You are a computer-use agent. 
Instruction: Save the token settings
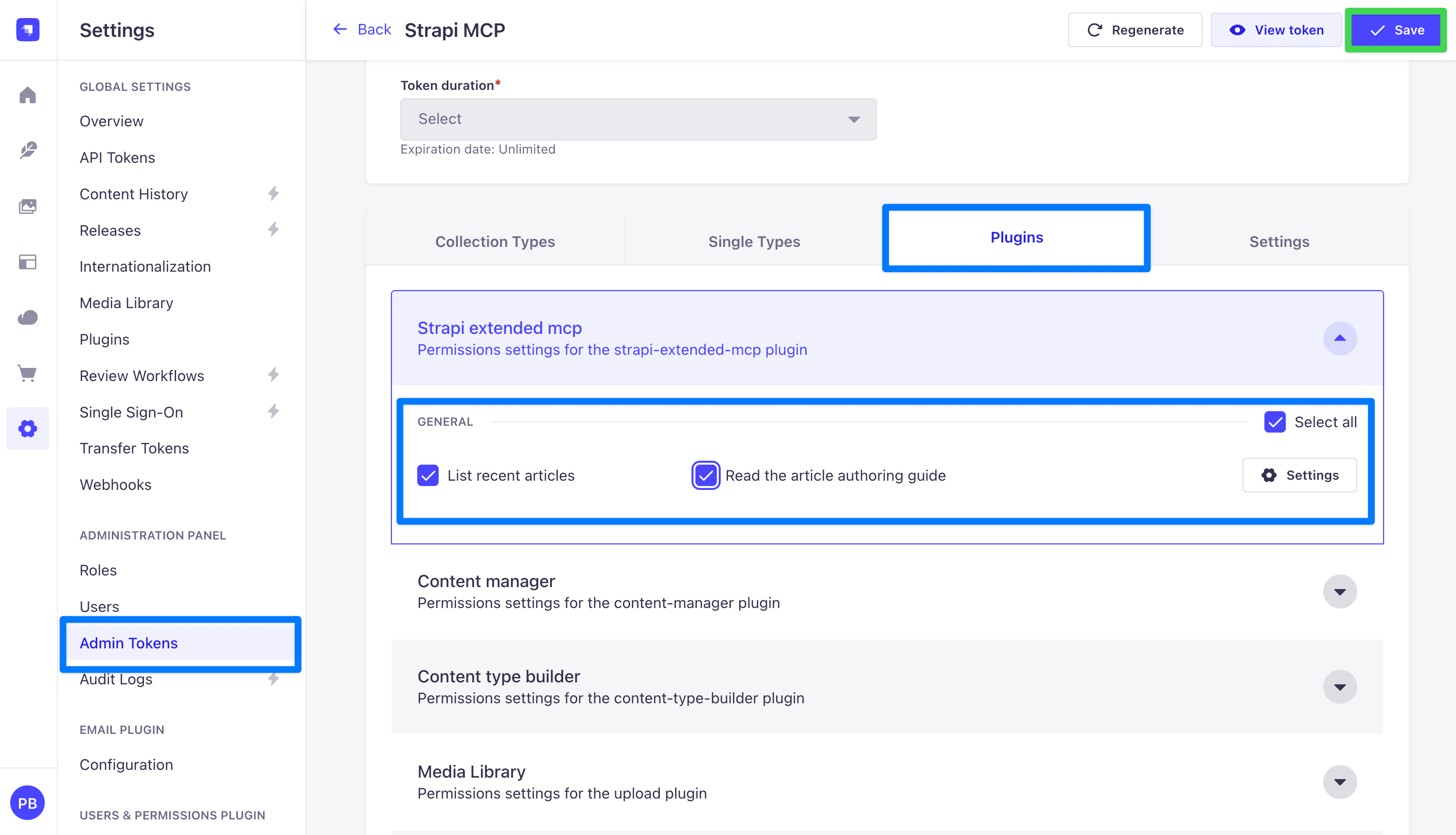pos(1396,30)
